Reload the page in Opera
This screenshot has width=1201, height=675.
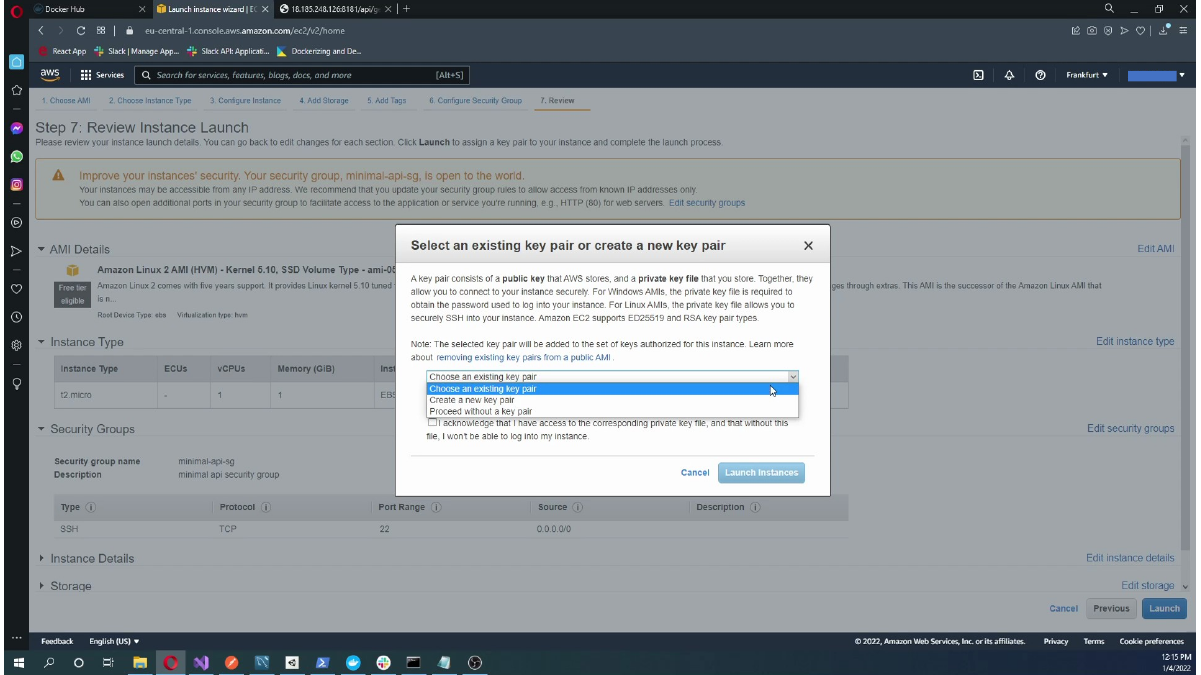pyautogui.click(x=81, y=30)
